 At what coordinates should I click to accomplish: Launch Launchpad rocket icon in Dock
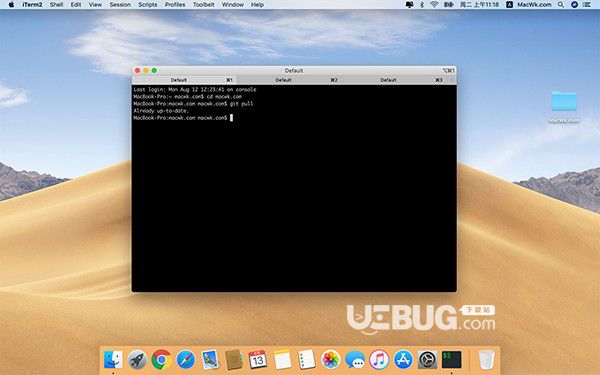click(137, 360)
